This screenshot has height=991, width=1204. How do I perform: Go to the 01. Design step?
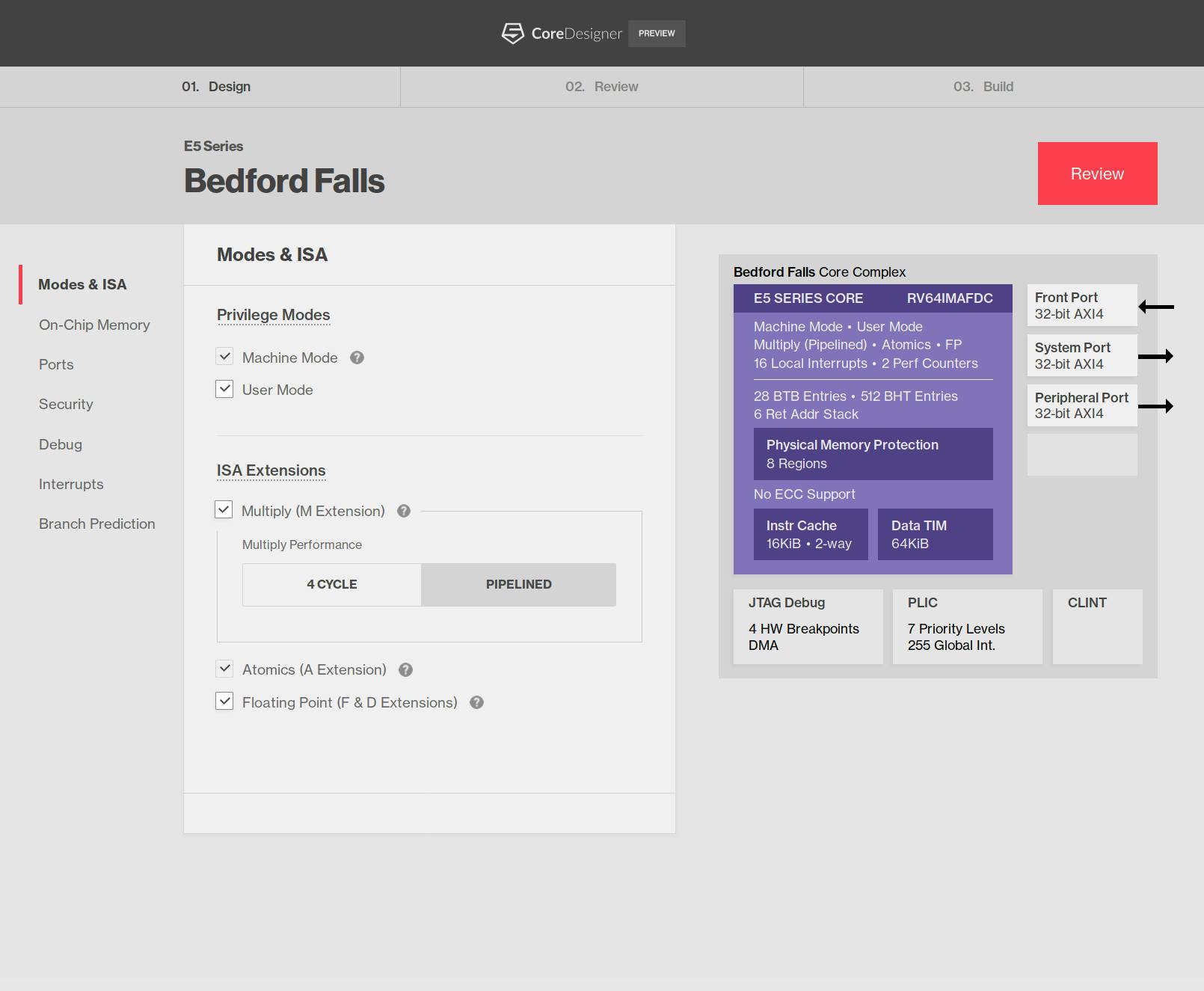[216, 87]
